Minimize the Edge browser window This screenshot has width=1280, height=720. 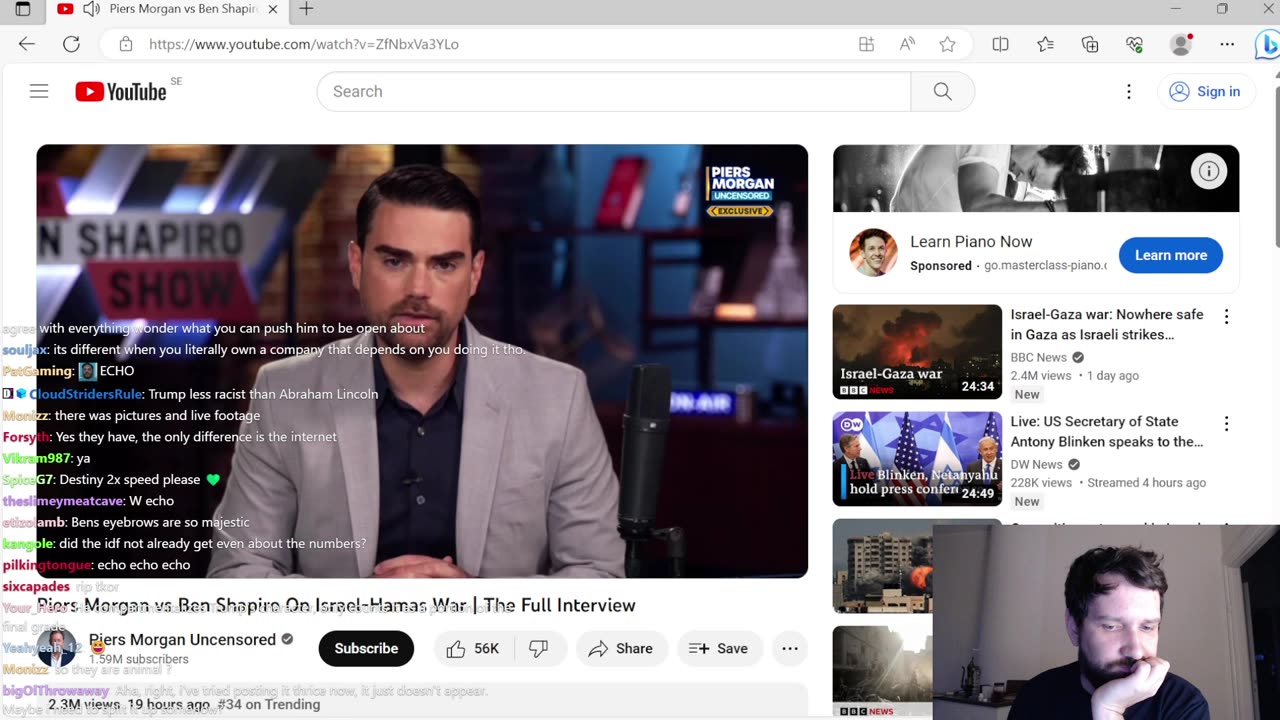(x=1175, y=9)
